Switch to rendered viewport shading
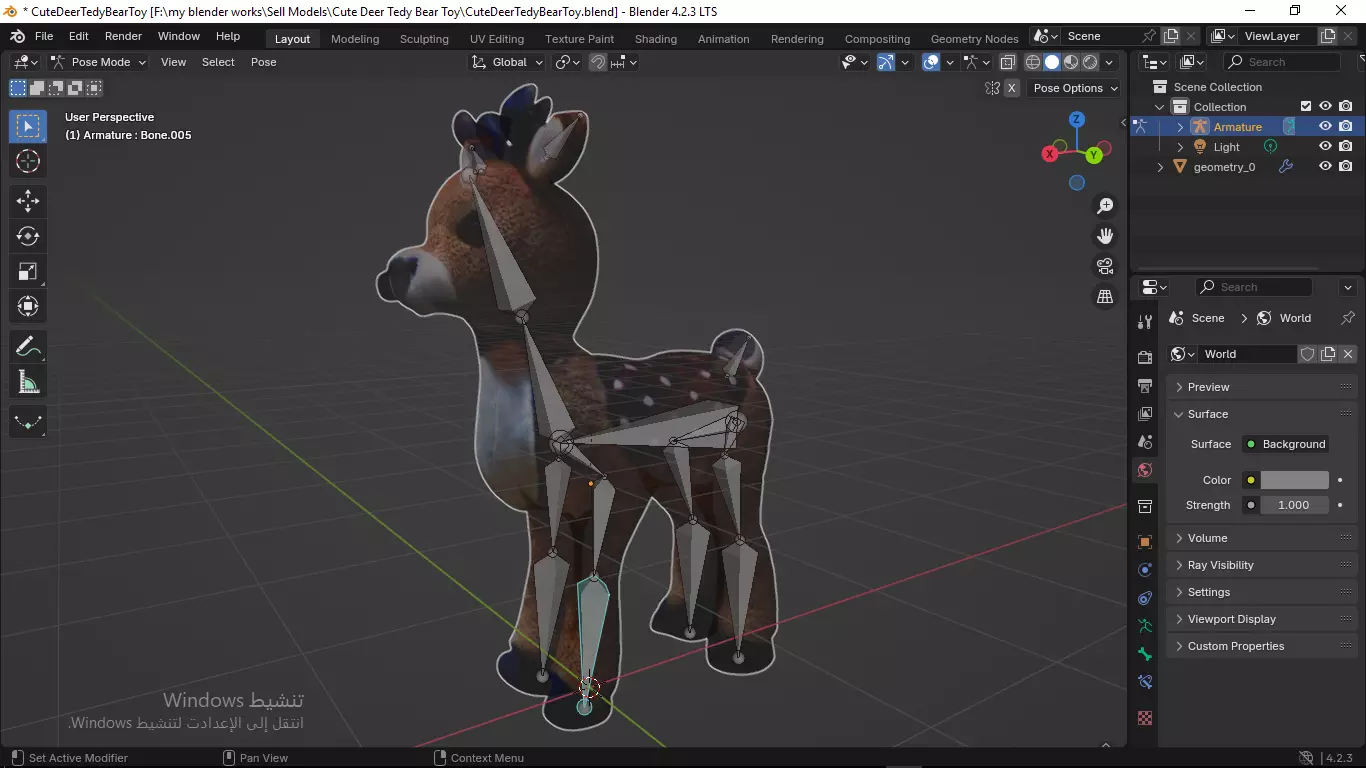This screenshot has height=768, width=1366. pos(1090,62)
